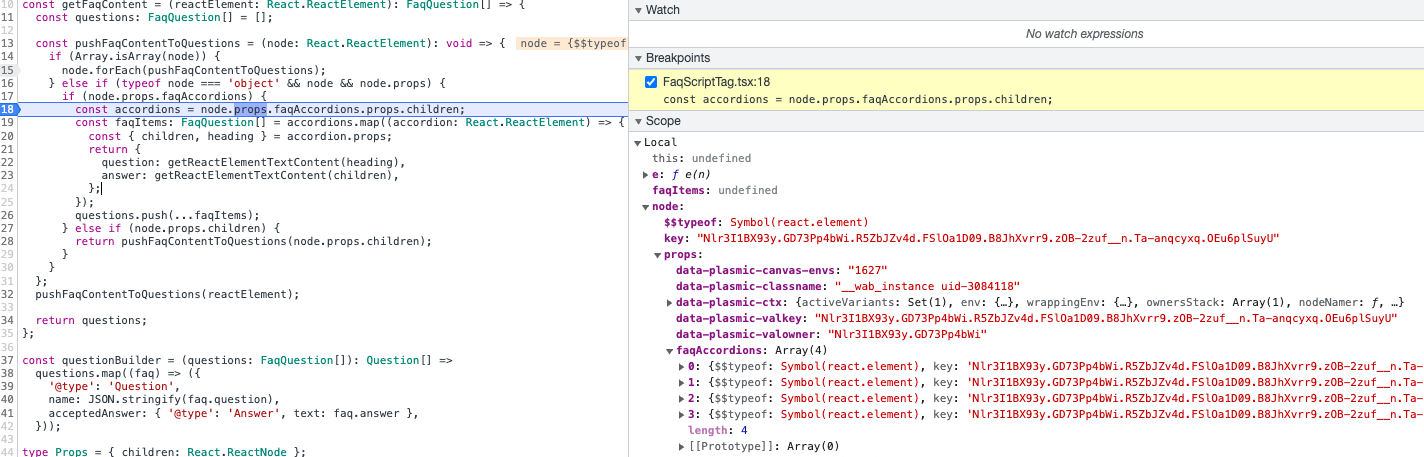The width and height of the screenshot is (1424, 457).
Task: Click breakpoint code preview under FaqScriptTag.tsx:18
Action: tap(857, 99)
